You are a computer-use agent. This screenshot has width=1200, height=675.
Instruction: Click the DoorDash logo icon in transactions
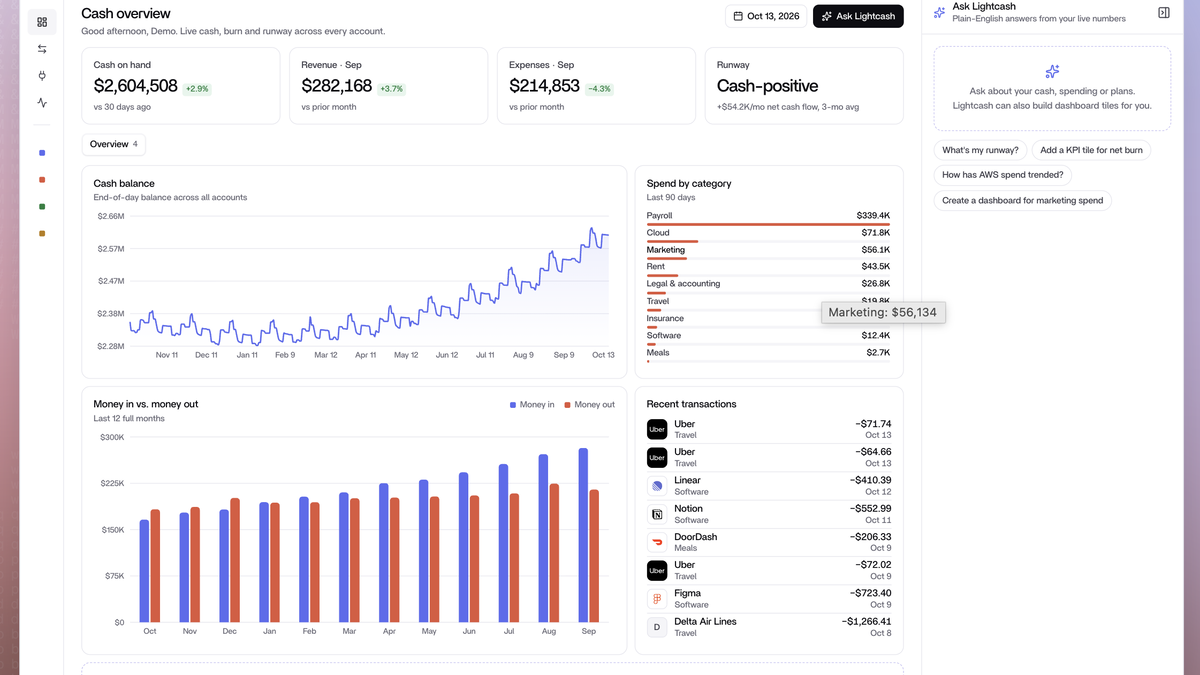tap(657, 542)
